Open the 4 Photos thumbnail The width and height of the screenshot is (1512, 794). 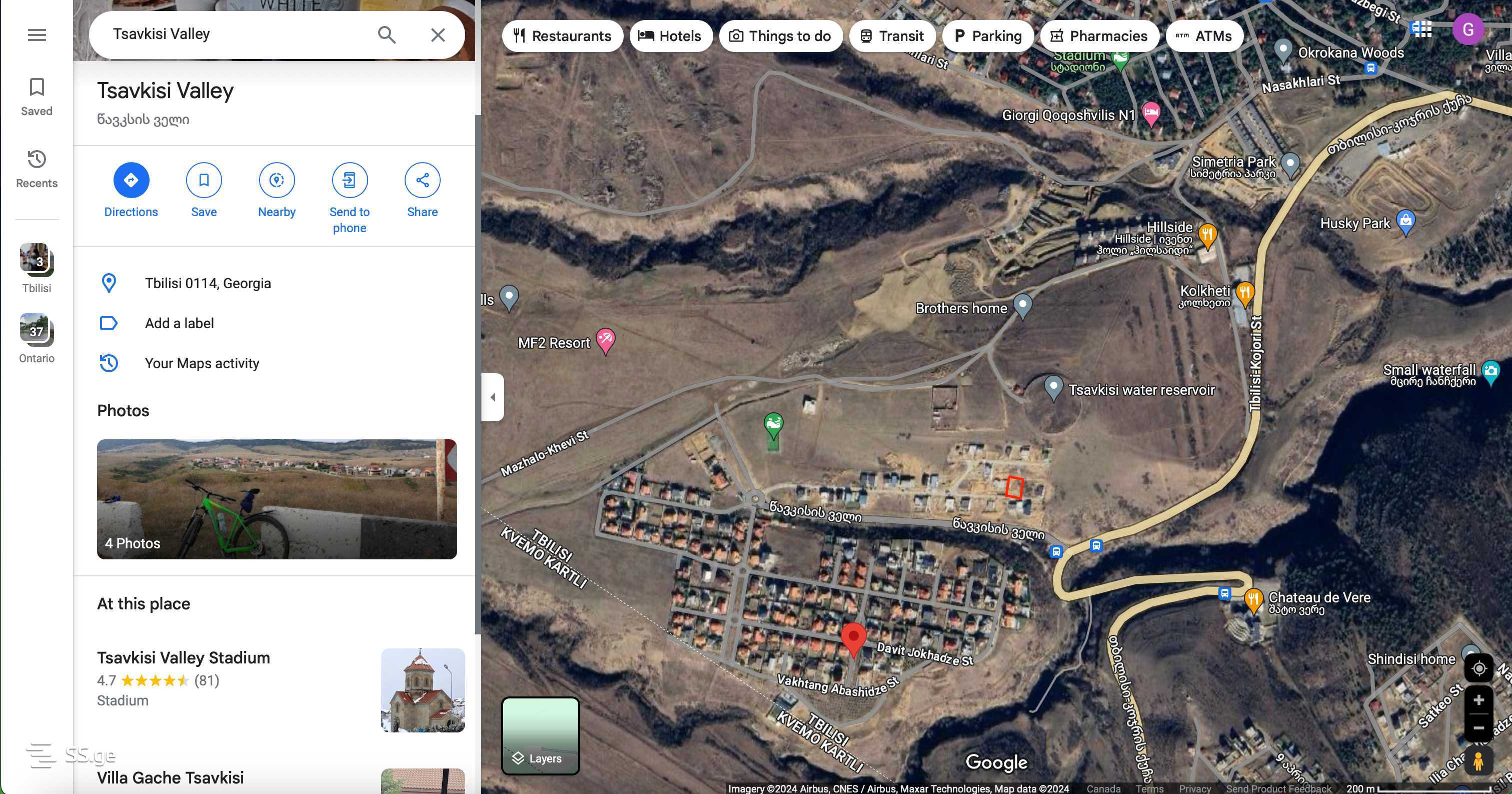click(277, 499)
